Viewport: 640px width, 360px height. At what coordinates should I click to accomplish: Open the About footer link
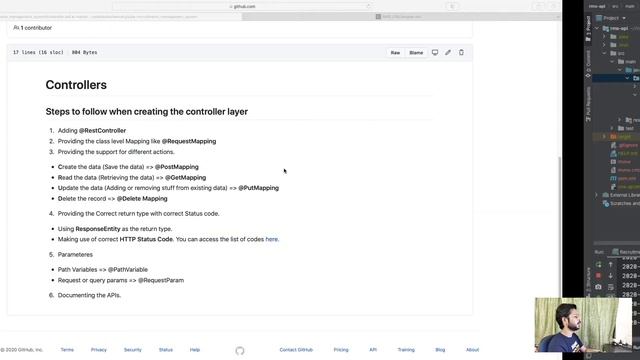pos(472,350)
